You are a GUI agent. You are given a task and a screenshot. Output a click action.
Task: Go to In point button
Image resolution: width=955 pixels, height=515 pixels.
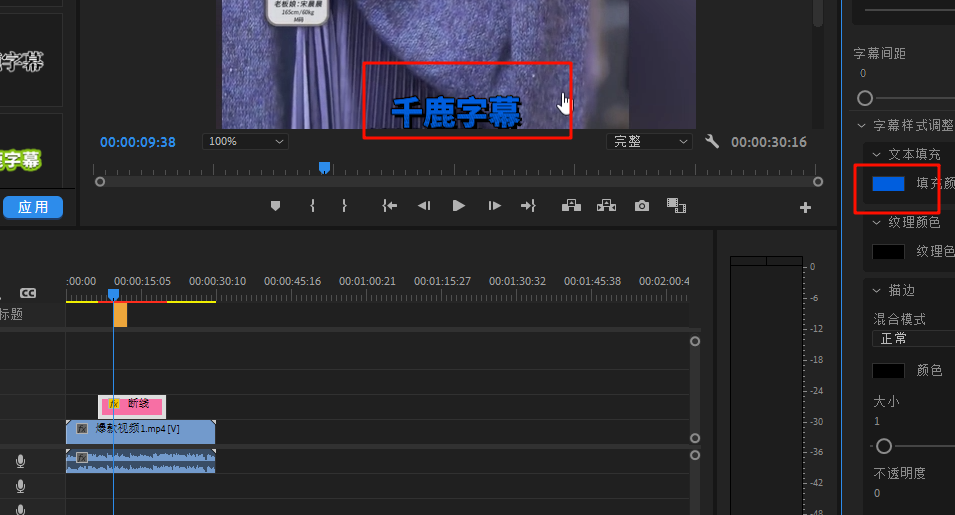(x=389, y=206)
